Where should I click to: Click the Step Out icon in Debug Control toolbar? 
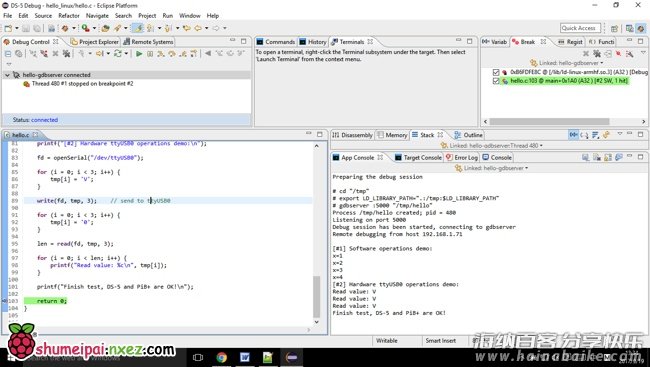(x=182, y=53)
